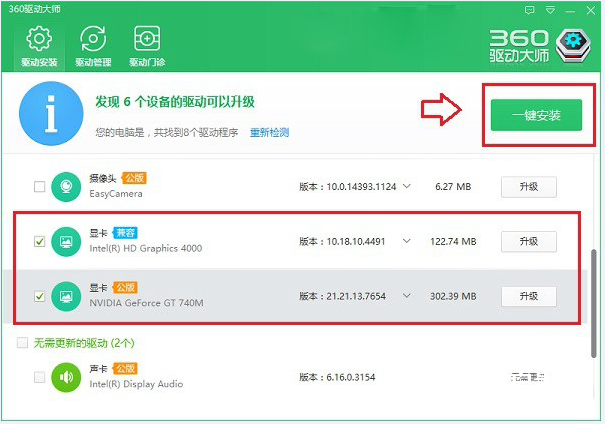Uncheck the NVIDIA GeForce GT 740M checkbox
This screenshot has height=424, width=605.
click(39, 296)
